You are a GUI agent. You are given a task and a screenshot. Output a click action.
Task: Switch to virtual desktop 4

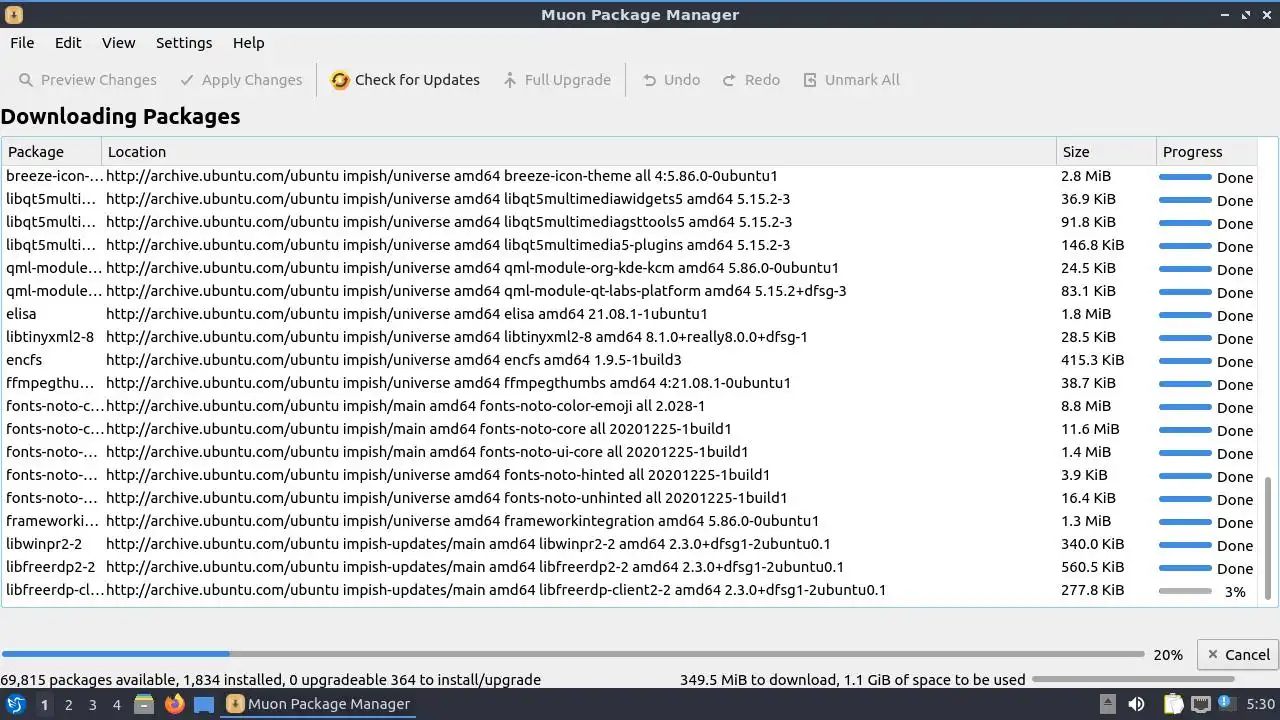coord(116,704)
